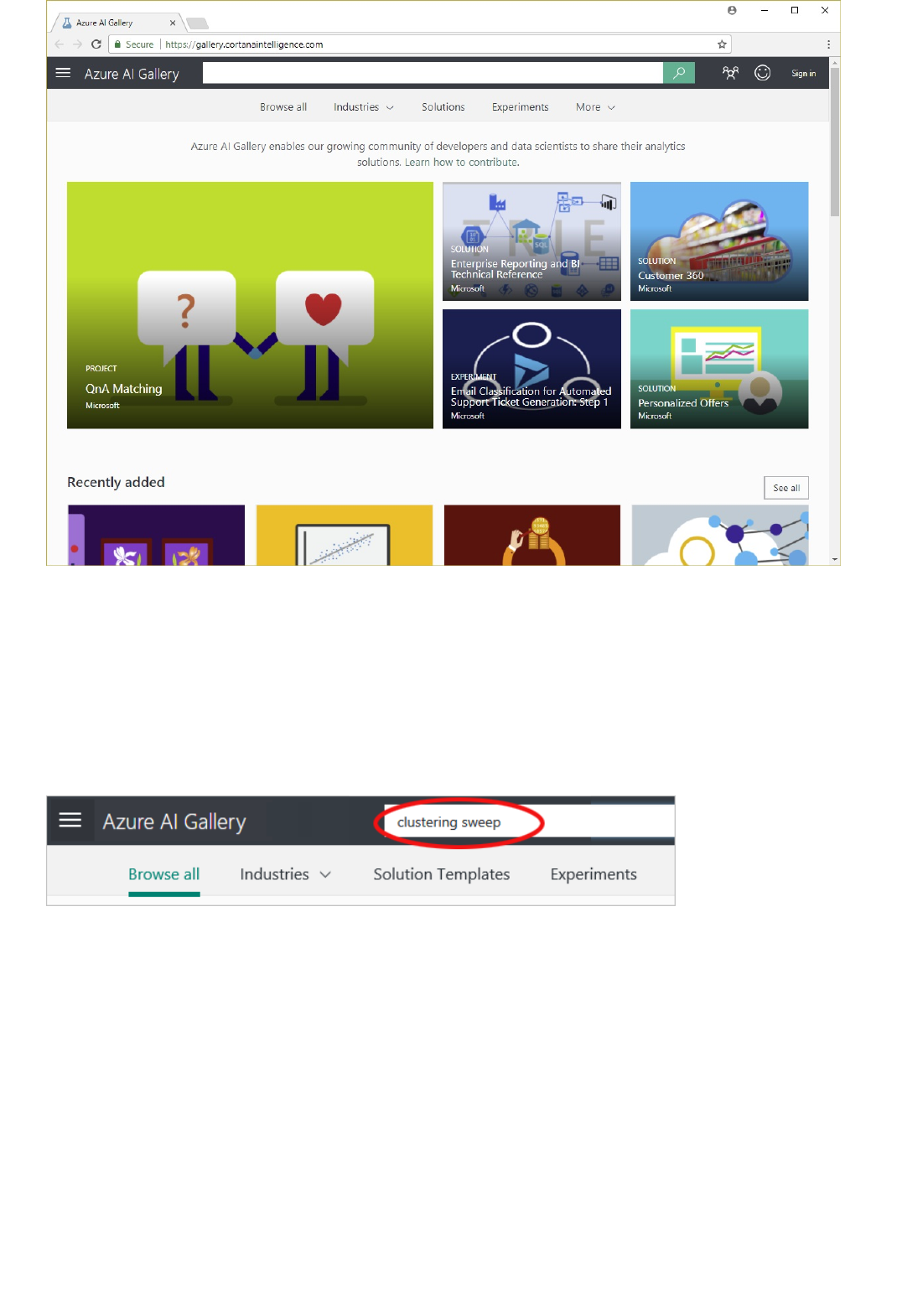Open Experiments tab in lower navigation
The width and height of the screenshot is (902, 1316).
pyautogui.click(x=594, y=874)
